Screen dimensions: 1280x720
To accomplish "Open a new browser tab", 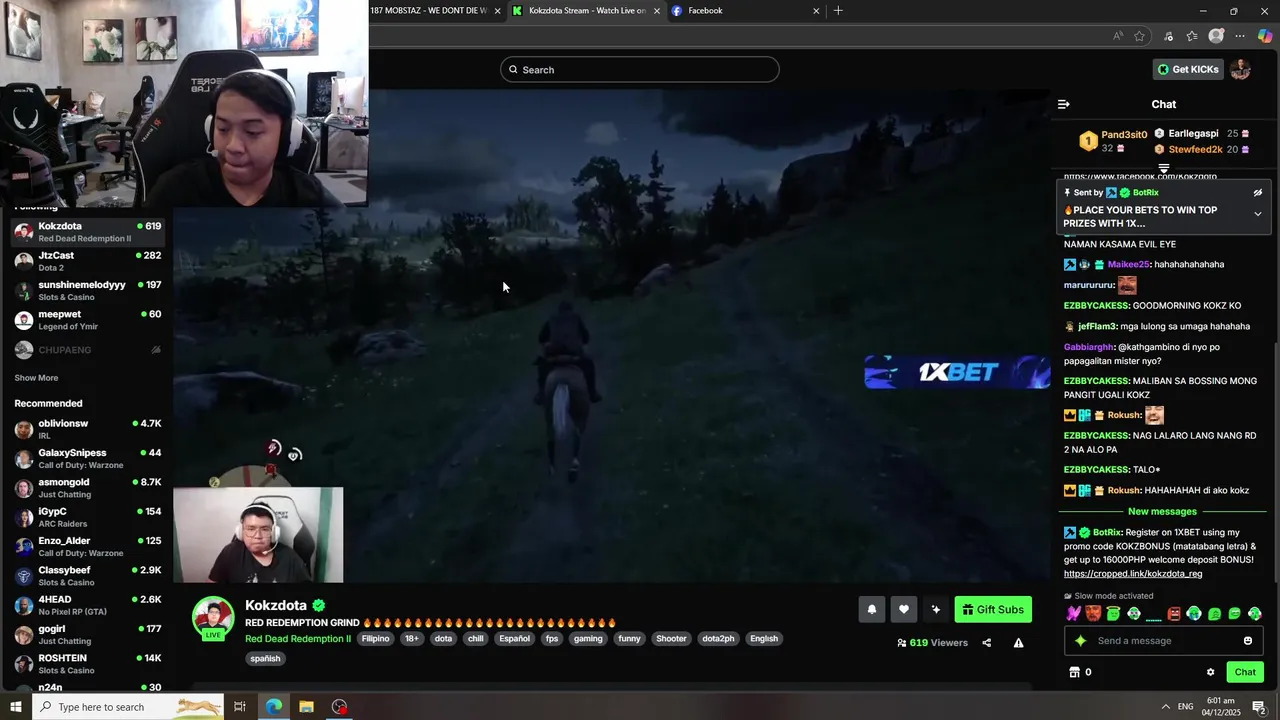I will click(838, 11).
